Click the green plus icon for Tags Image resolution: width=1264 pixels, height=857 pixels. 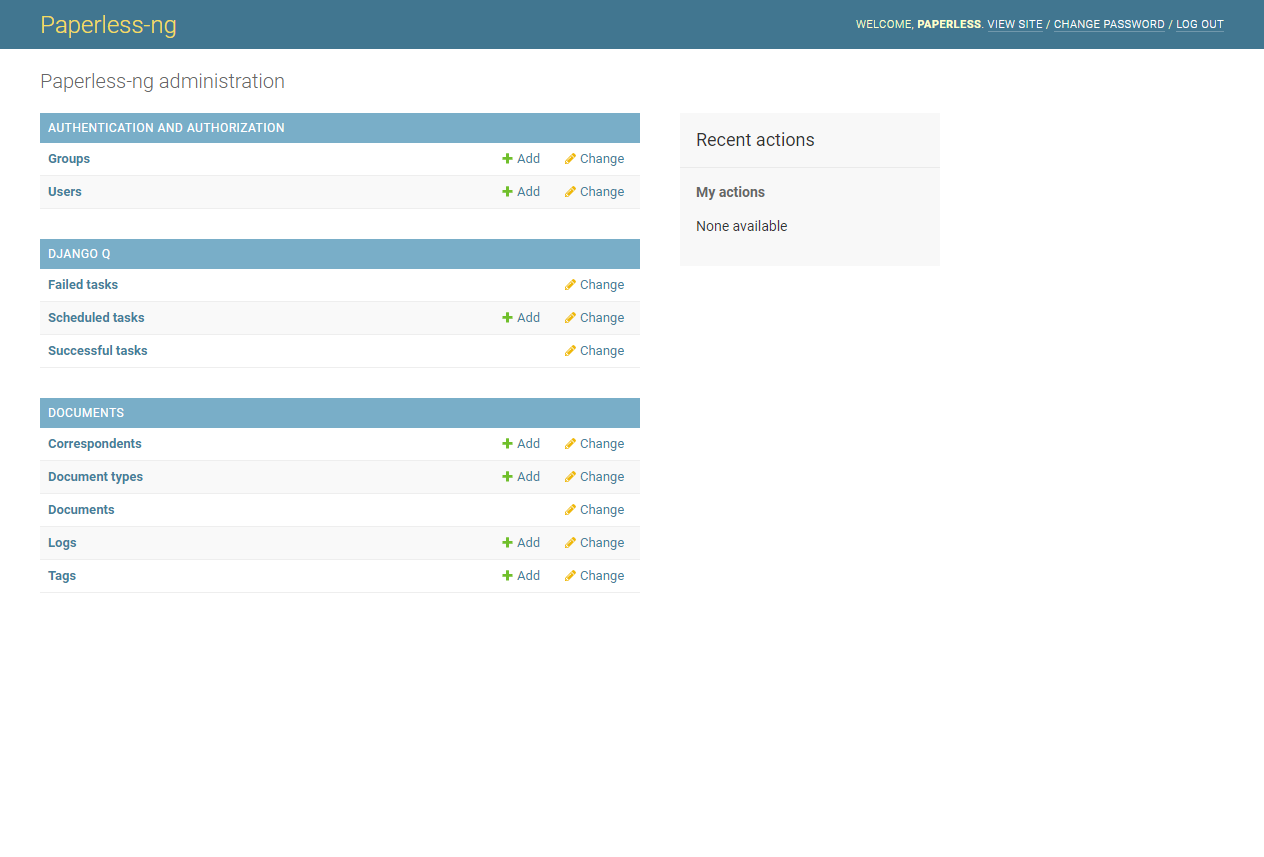pyautogui.click(x=507, y=576)
